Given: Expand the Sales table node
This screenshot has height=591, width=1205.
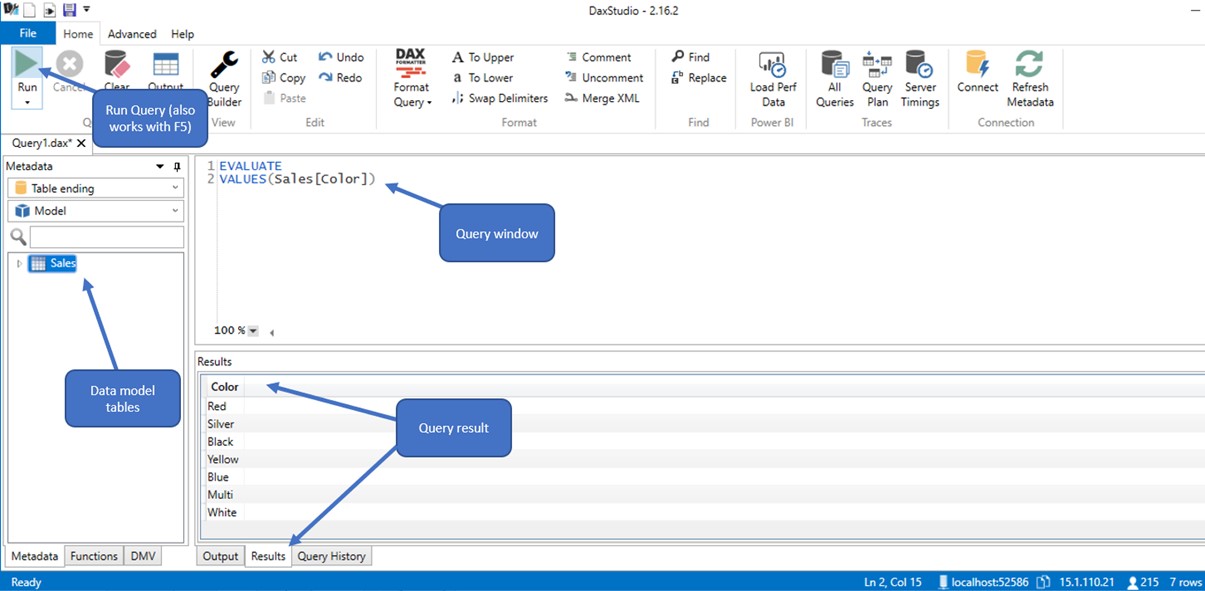Looking at the screenshot, I should tap(19, 264).
